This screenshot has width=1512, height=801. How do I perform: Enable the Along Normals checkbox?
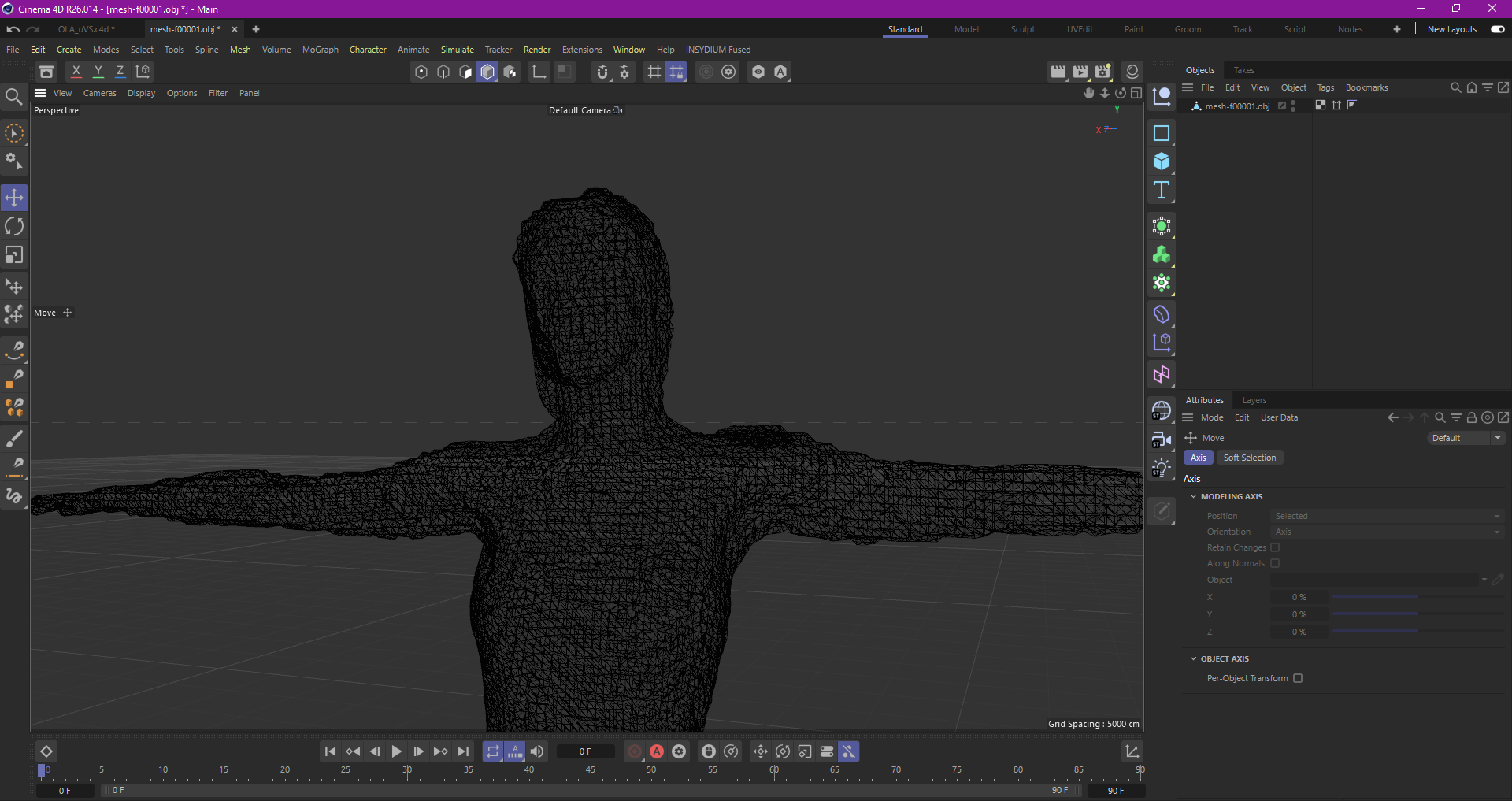[x=1275, y=563]
